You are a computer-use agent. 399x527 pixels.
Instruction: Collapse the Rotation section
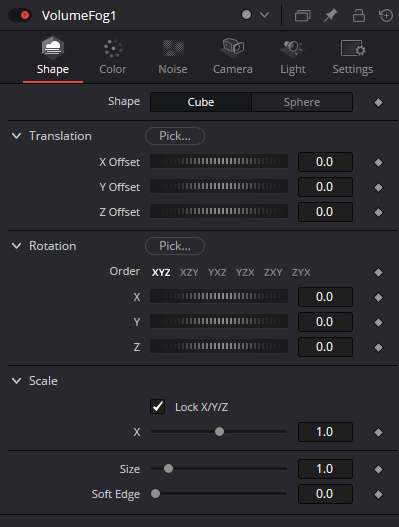point(16,246)
